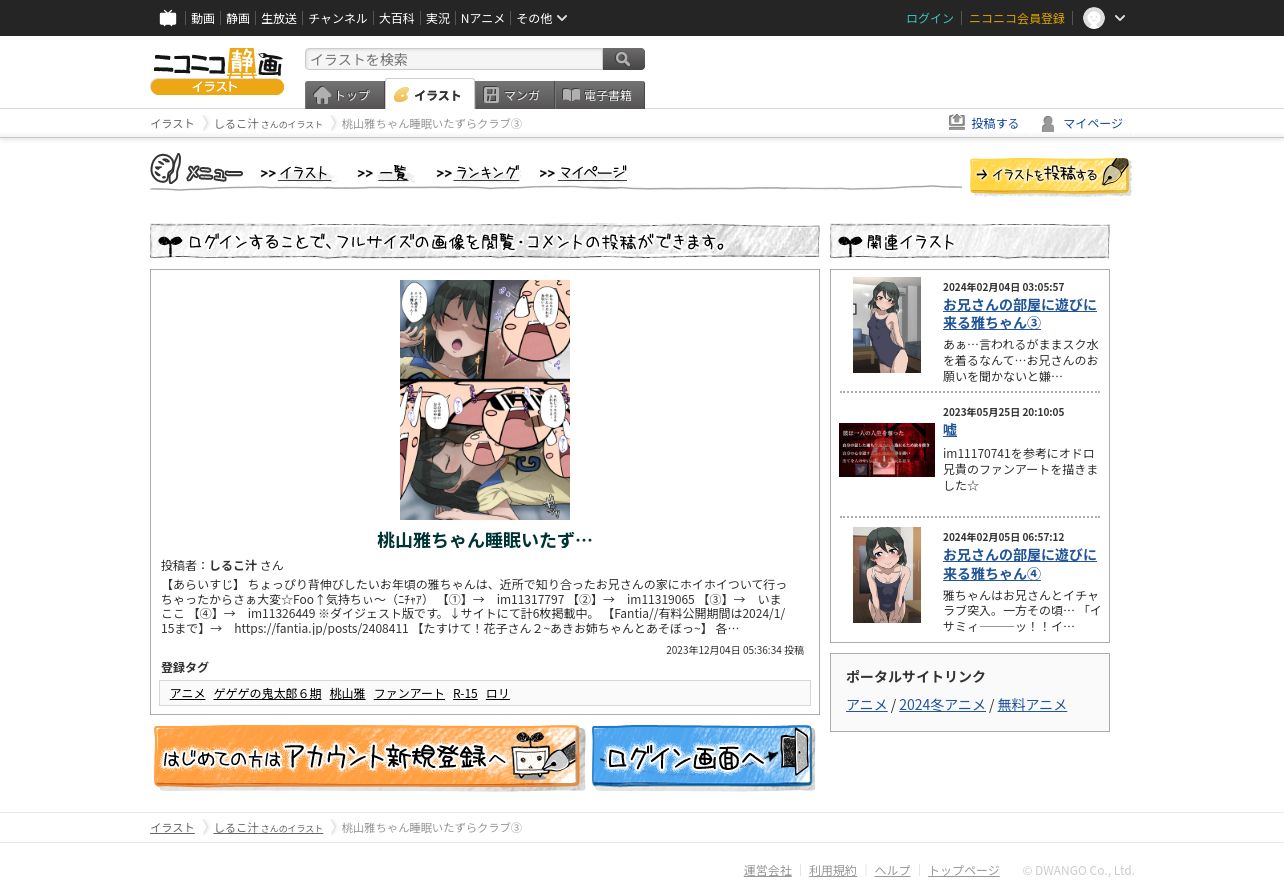Click the person icon beside マイページ in header
1284x883 pixels.
tap(1048, 123)
